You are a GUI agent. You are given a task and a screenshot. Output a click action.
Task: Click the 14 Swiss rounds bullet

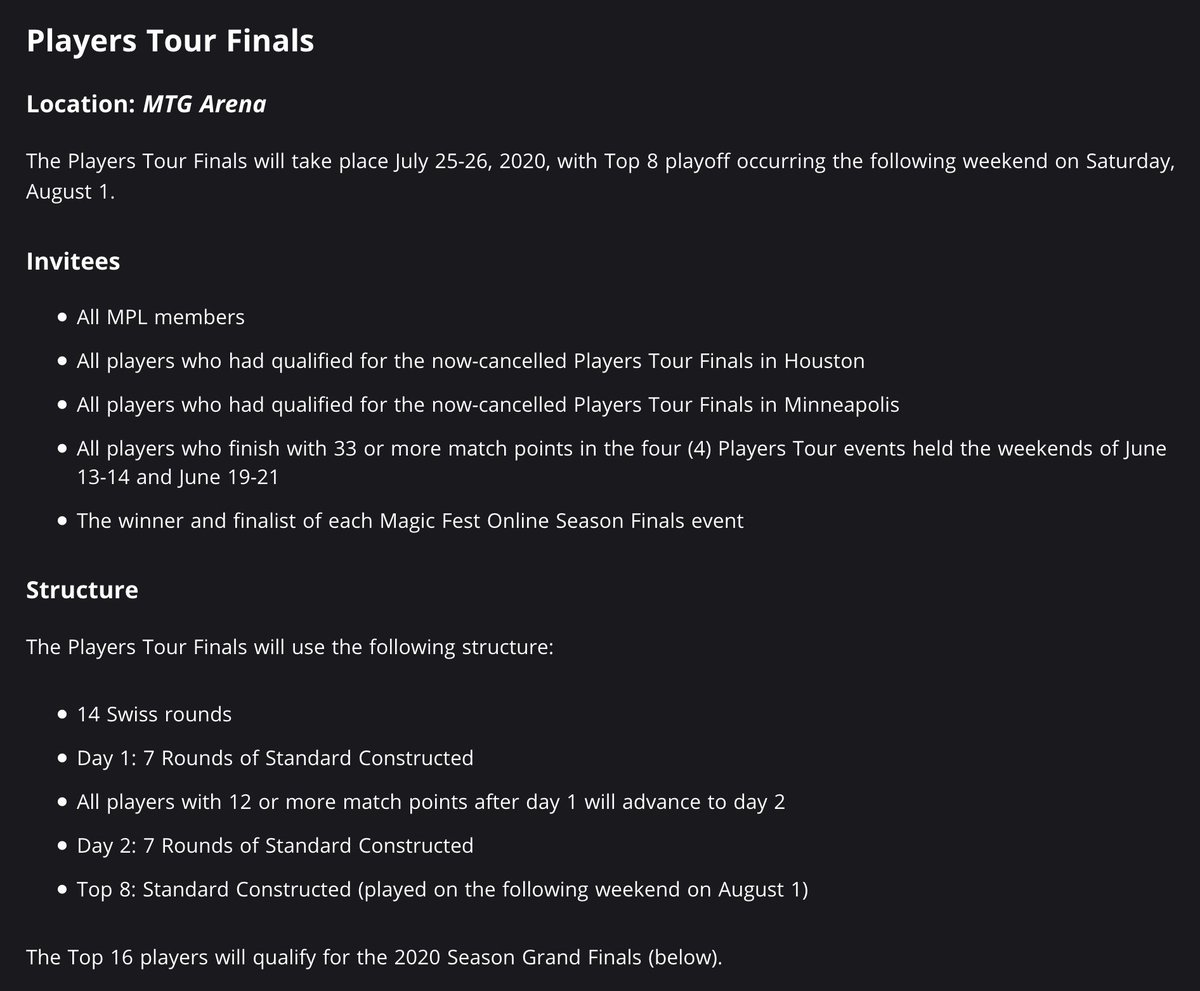click(x=154, y=714)
